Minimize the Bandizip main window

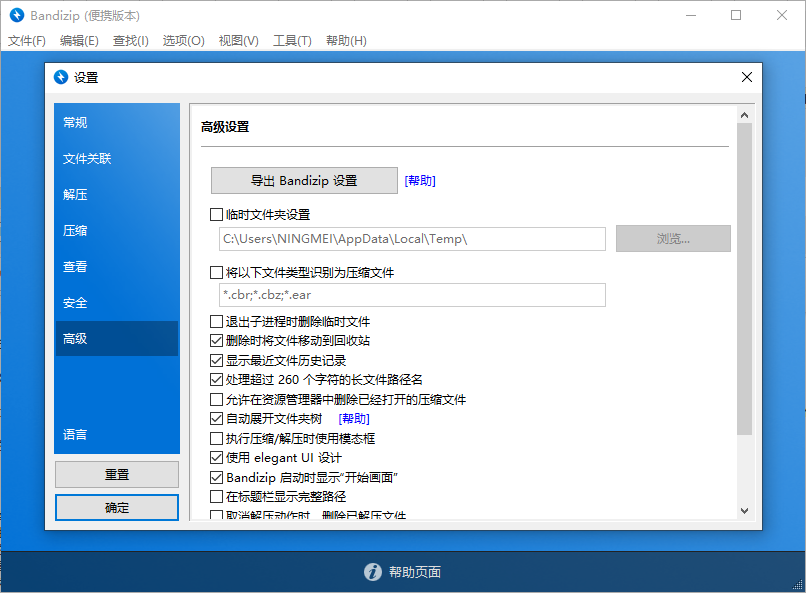point(691,15)
